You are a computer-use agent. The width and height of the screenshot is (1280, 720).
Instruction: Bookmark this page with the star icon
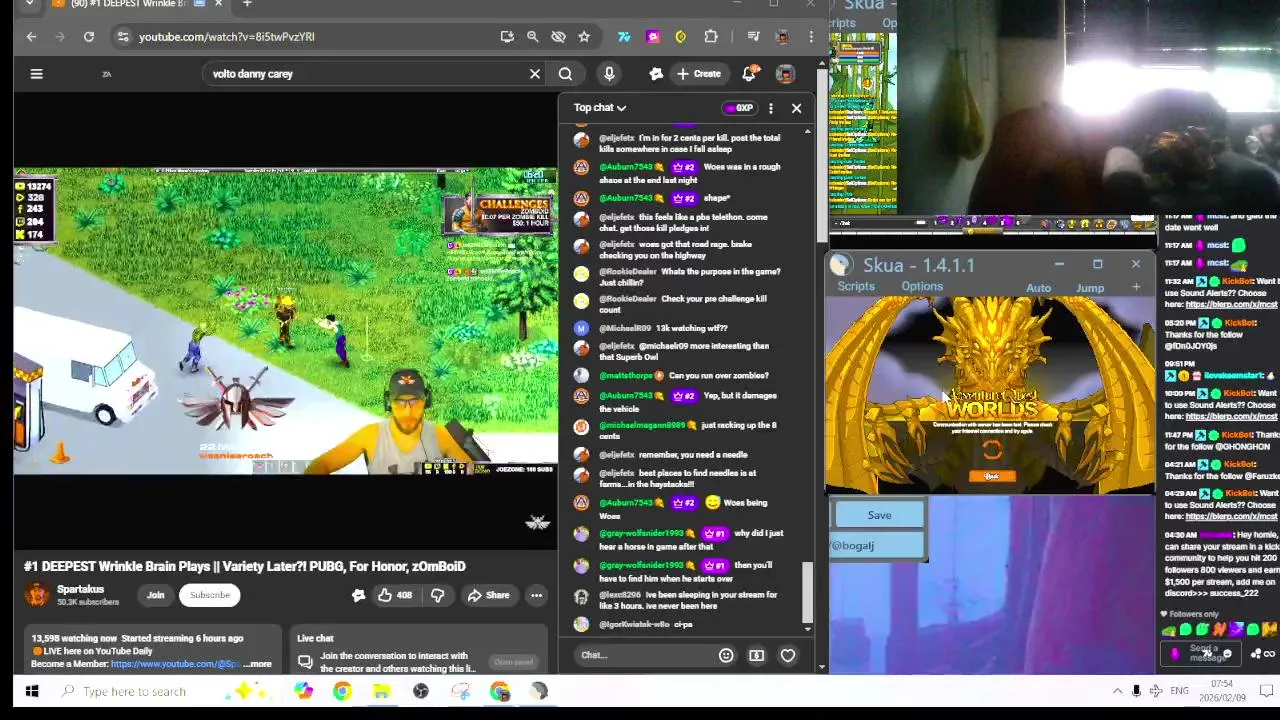click(584, 37)
